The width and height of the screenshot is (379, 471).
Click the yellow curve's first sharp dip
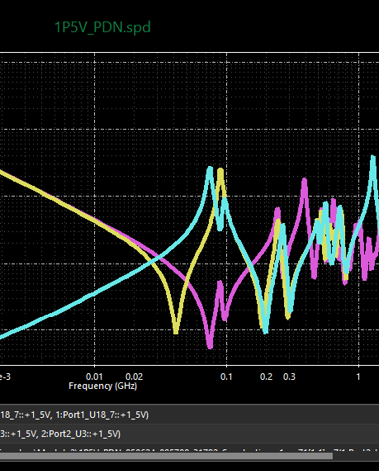[176, 331]
